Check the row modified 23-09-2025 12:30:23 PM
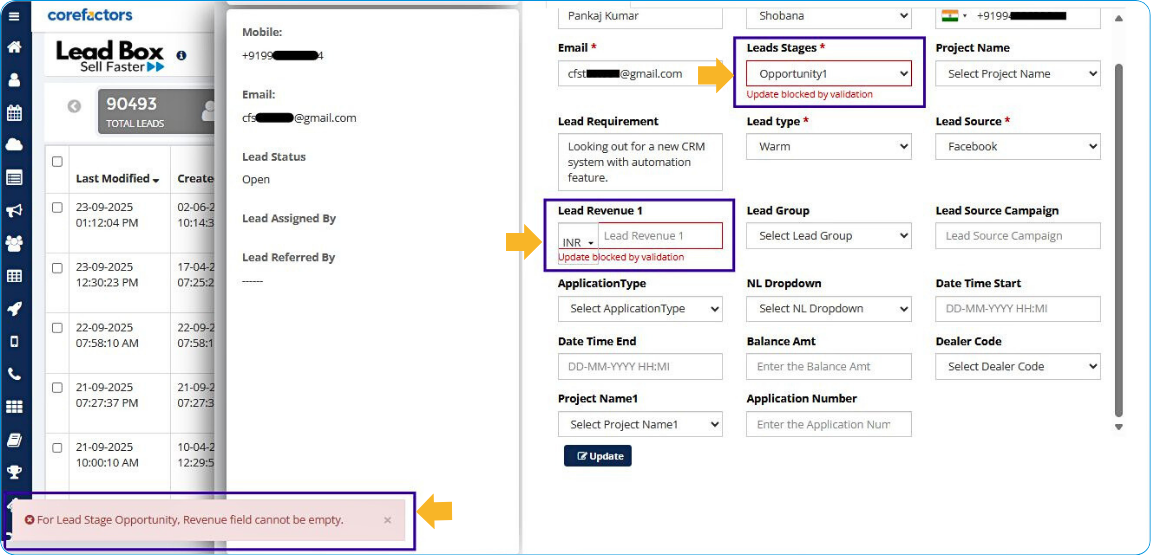1151x556 pixels. [57, 268]
